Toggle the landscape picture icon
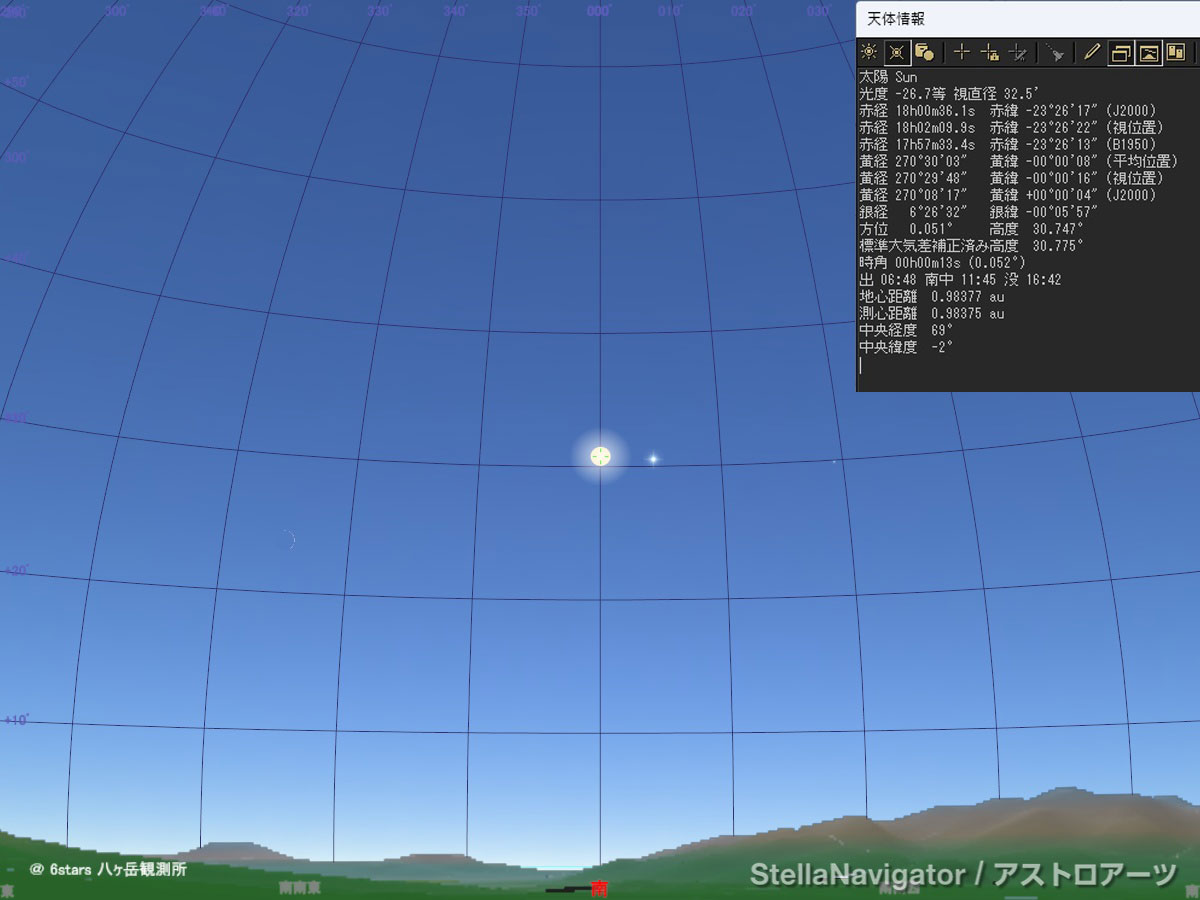The image size is (1200, 900). click(1149, 53)
